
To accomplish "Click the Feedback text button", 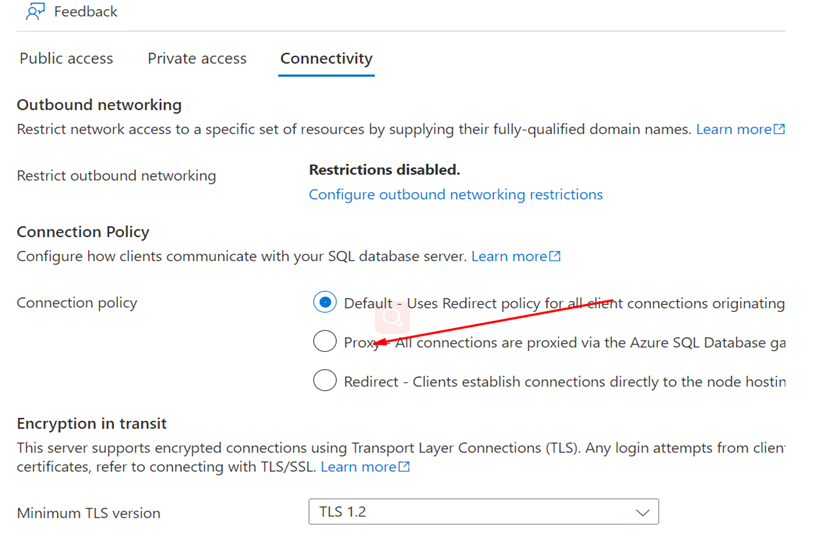I will 86,12.
